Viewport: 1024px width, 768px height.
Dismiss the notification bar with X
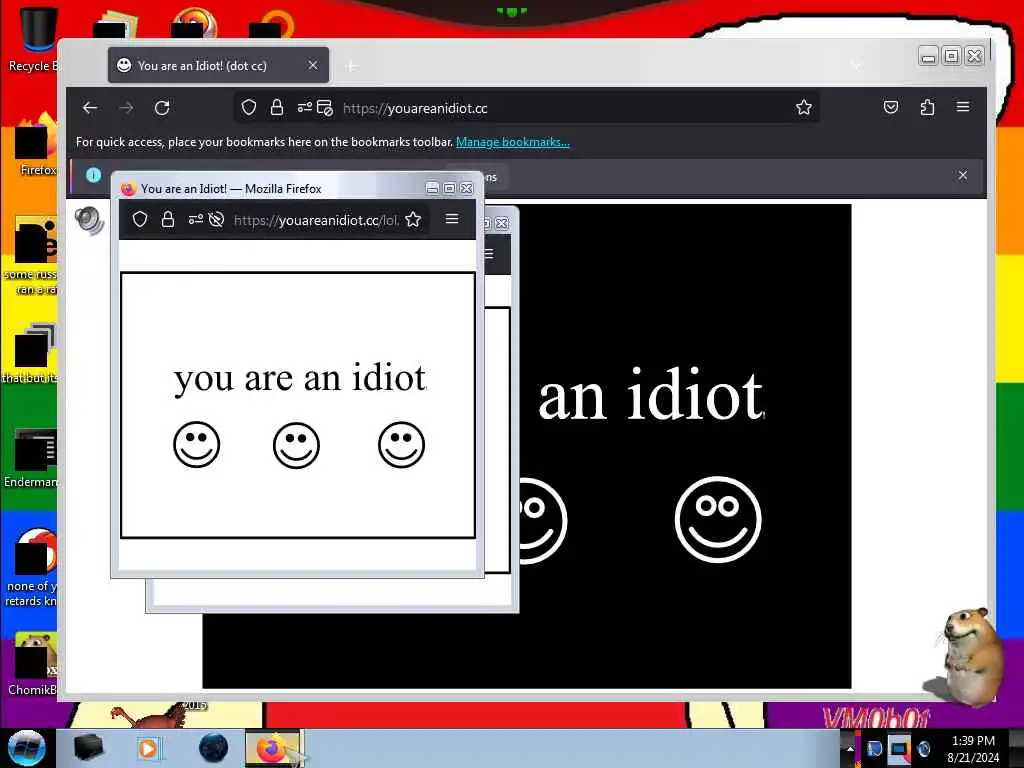click(963, 175)
